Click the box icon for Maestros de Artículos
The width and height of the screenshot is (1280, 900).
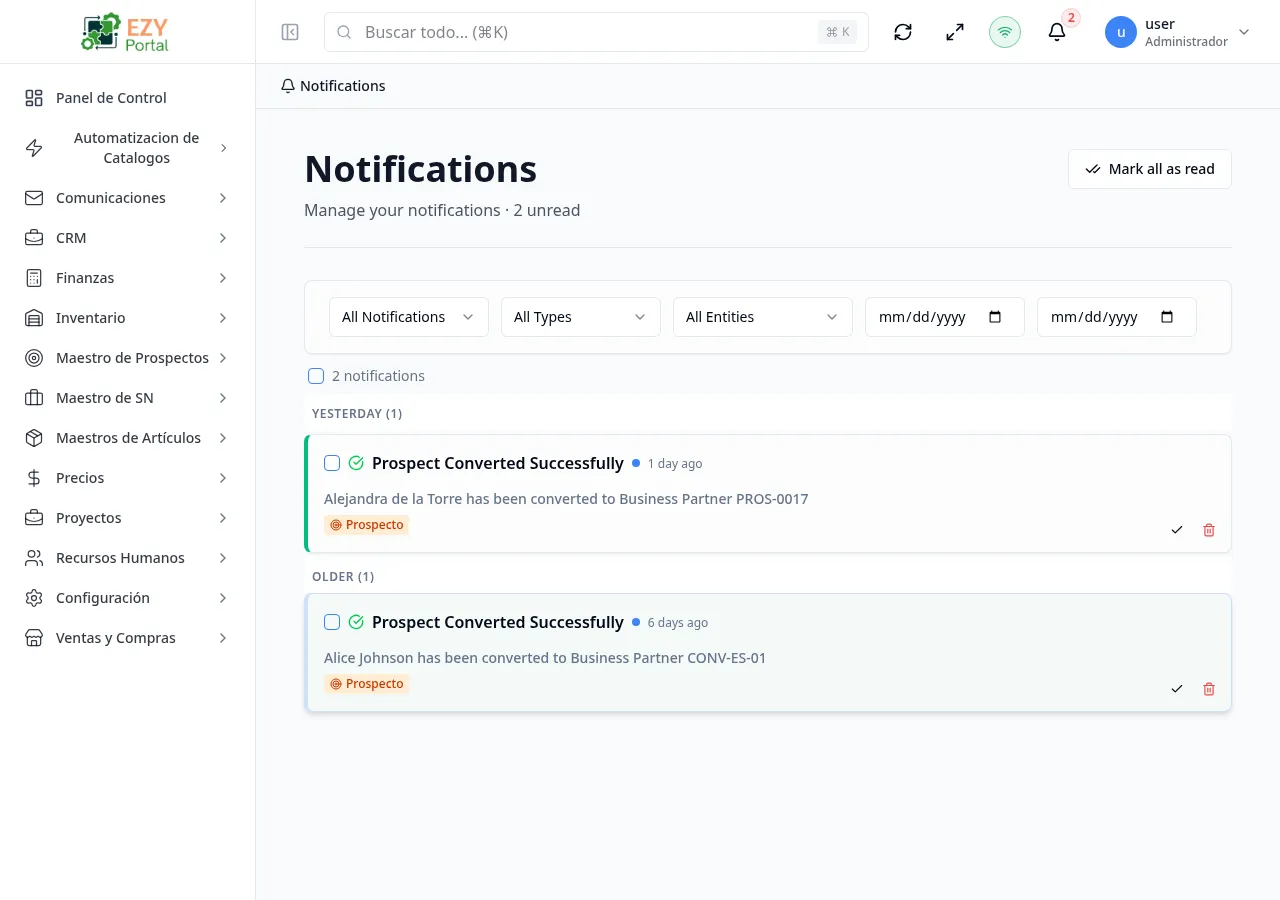click(x=34, y=438)
